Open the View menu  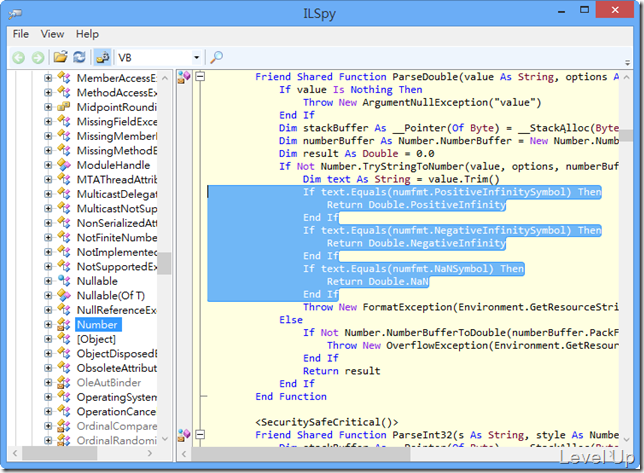(52, 34)
